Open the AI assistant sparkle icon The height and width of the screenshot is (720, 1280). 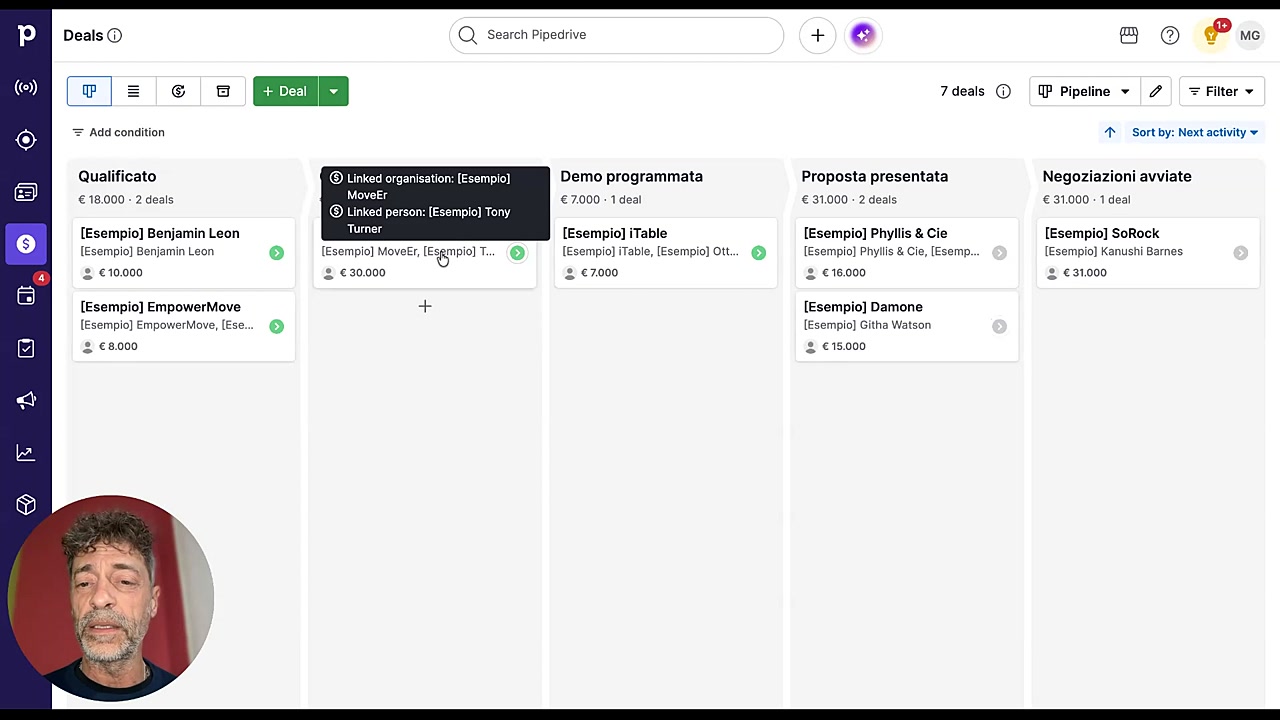pos(863,35)
